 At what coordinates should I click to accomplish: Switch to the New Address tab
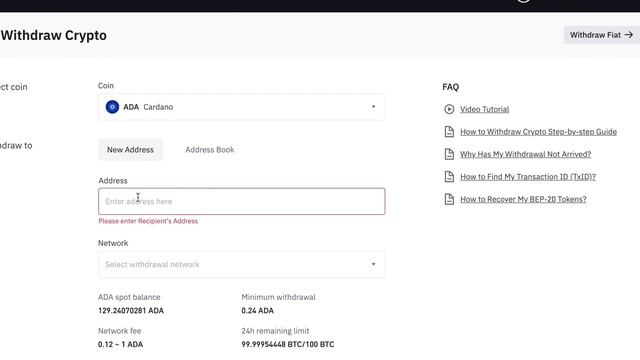tap(130, 150)
